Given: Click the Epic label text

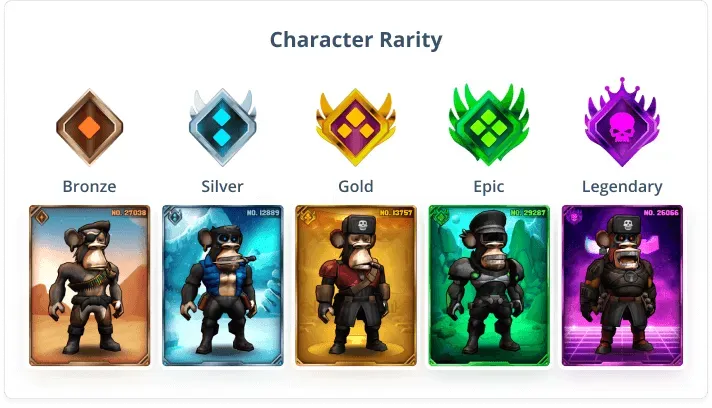Looking at the screenshot, I should (x=489, y=187).
